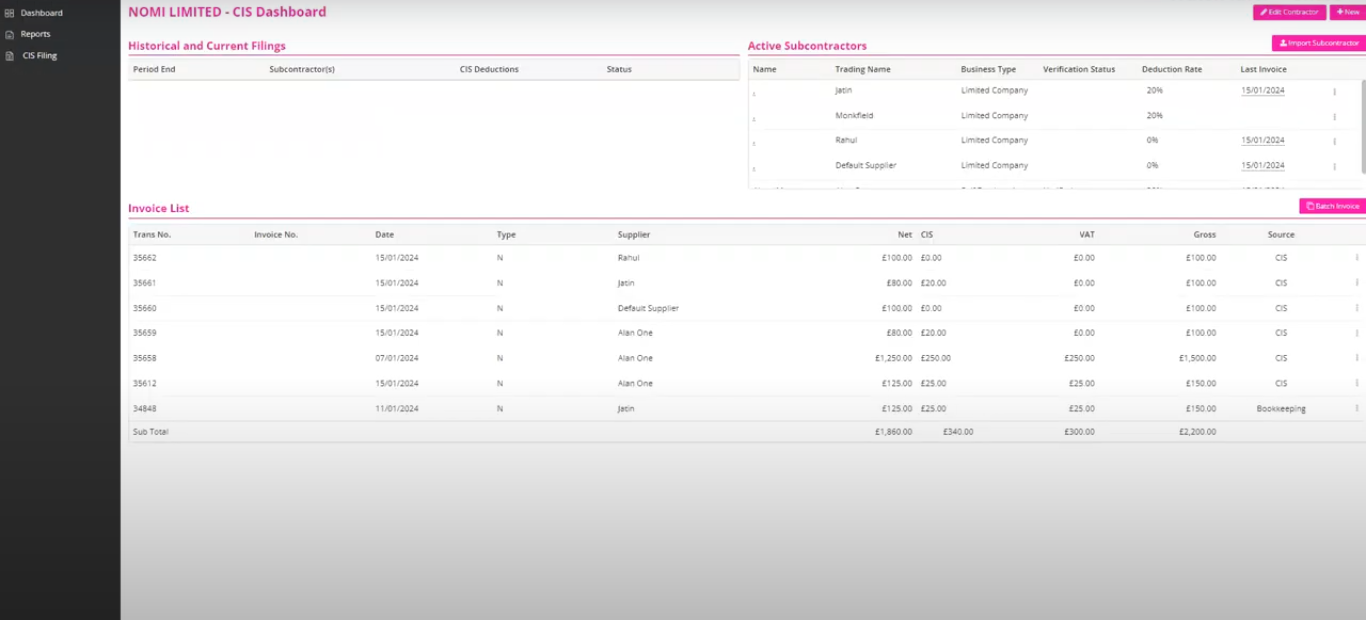Click the £2,200.00 gross sub total
Image resolution: width=1366 pixels, height=620 pixels.
[x=1197, y=432]
